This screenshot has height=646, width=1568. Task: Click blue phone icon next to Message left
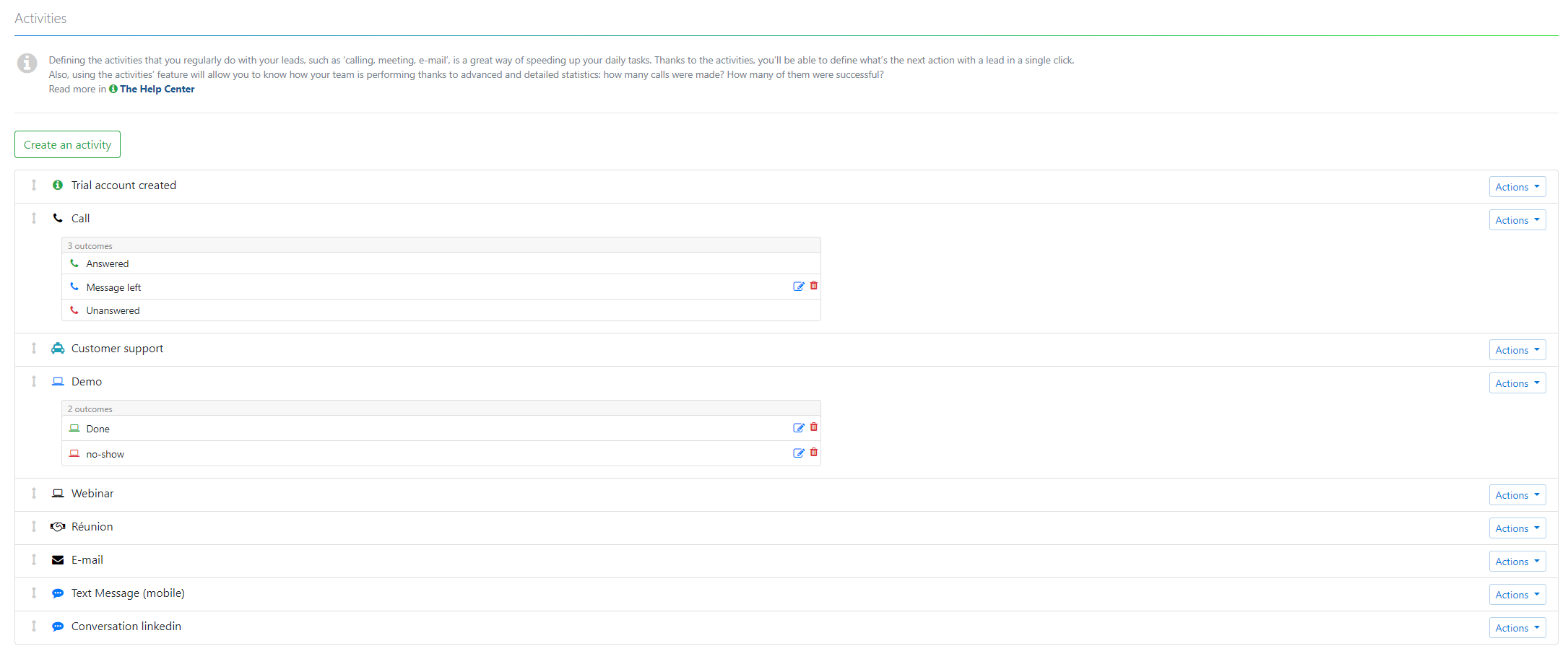tap(74, 287)
